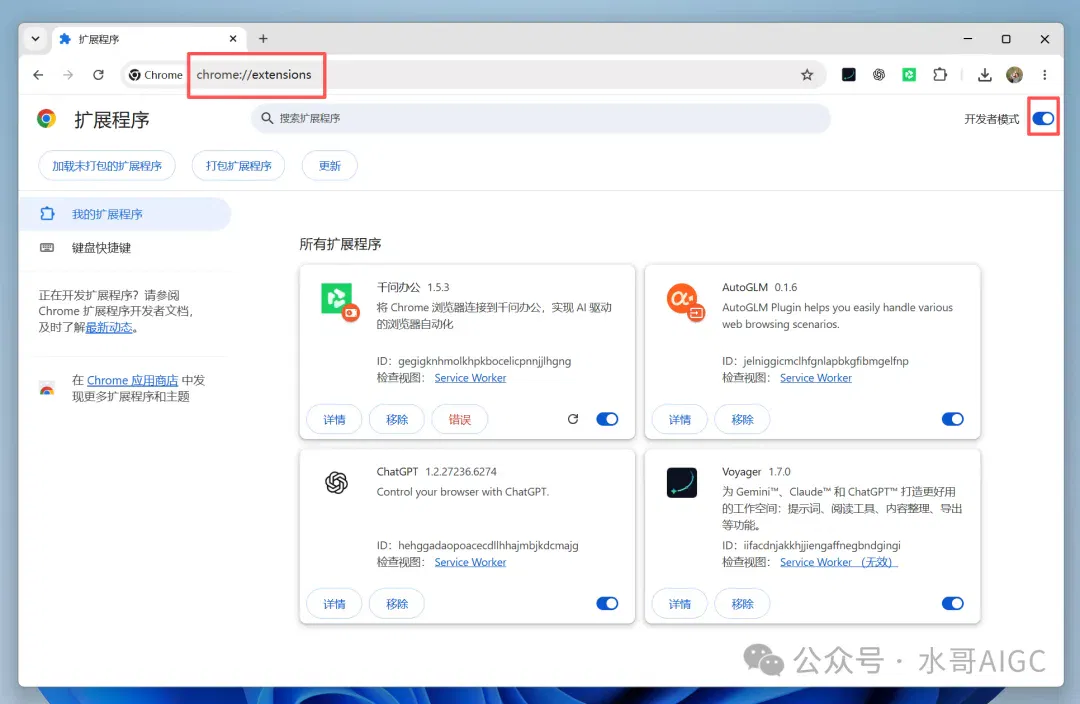Image resolution: width=1080 pixels, height=704 pixels.
Task: Open the green 千问办公 toolbar icon
Action: point(909,75)
